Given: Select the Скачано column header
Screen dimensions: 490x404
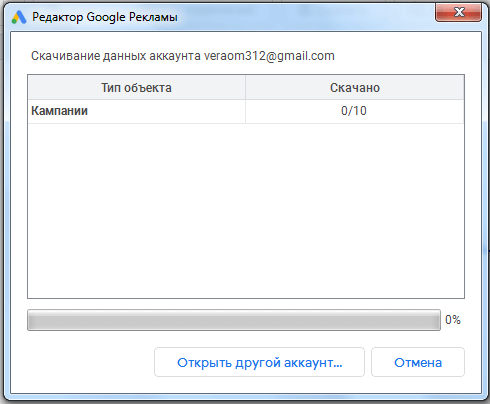Looking at the screenshot, I should pos(355,88).
